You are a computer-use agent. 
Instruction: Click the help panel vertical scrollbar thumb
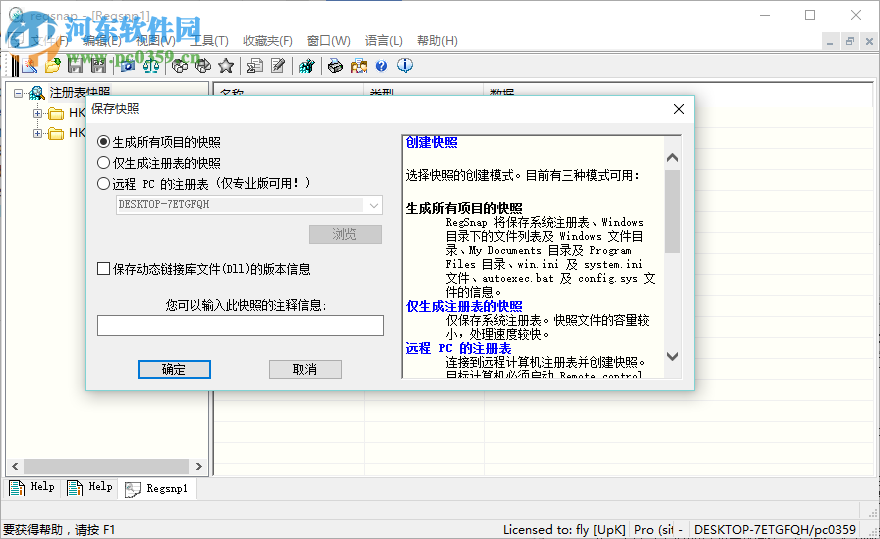672,211
